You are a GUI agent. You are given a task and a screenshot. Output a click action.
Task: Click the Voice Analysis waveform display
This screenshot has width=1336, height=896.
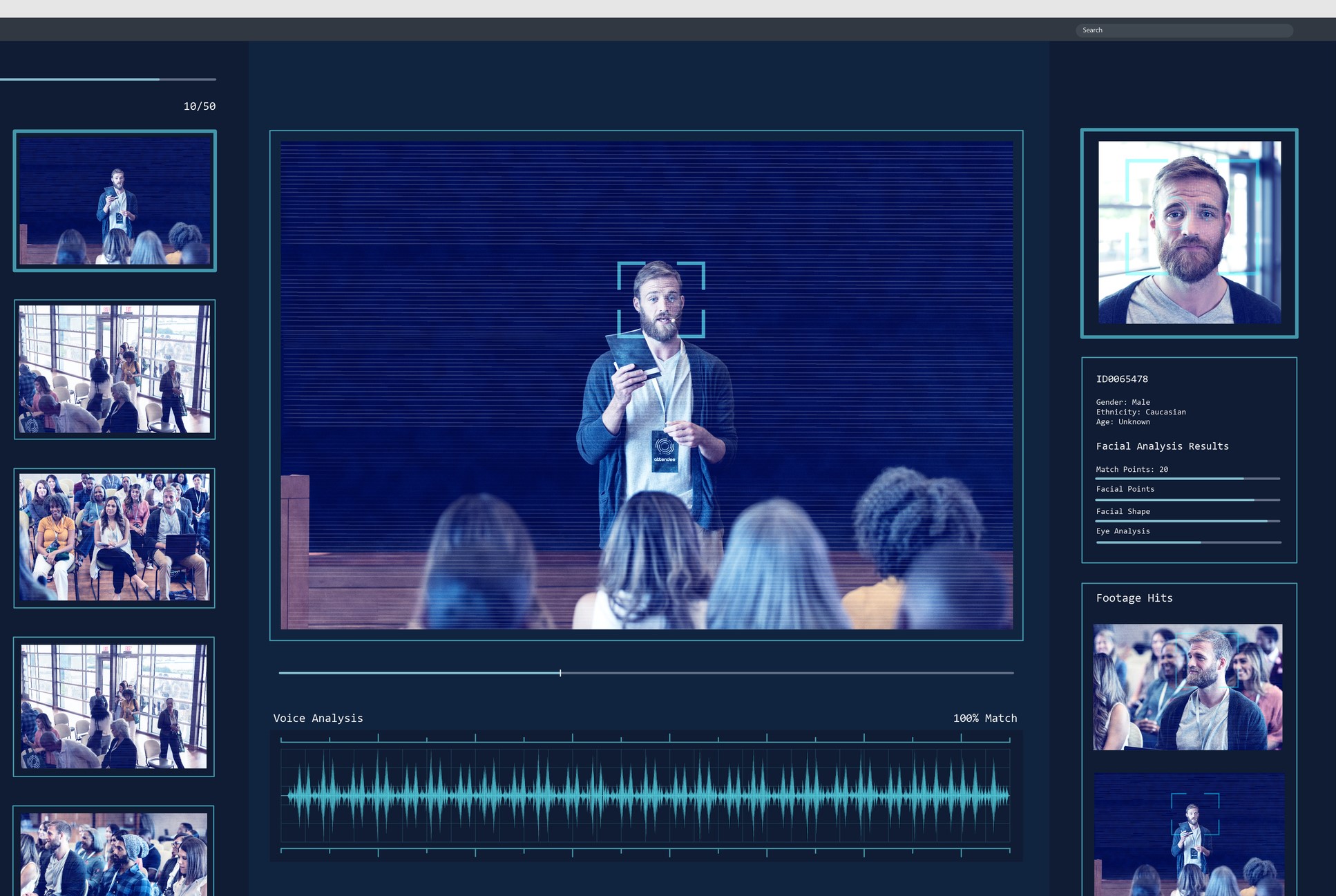646,797
